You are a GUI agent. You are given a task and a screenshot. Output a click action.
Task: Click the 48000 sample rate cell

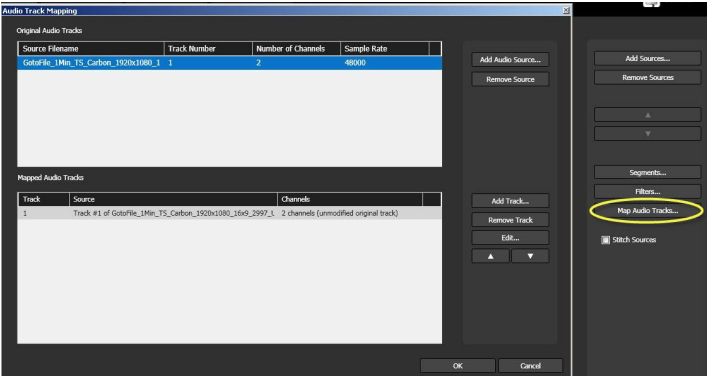(355, 63)
